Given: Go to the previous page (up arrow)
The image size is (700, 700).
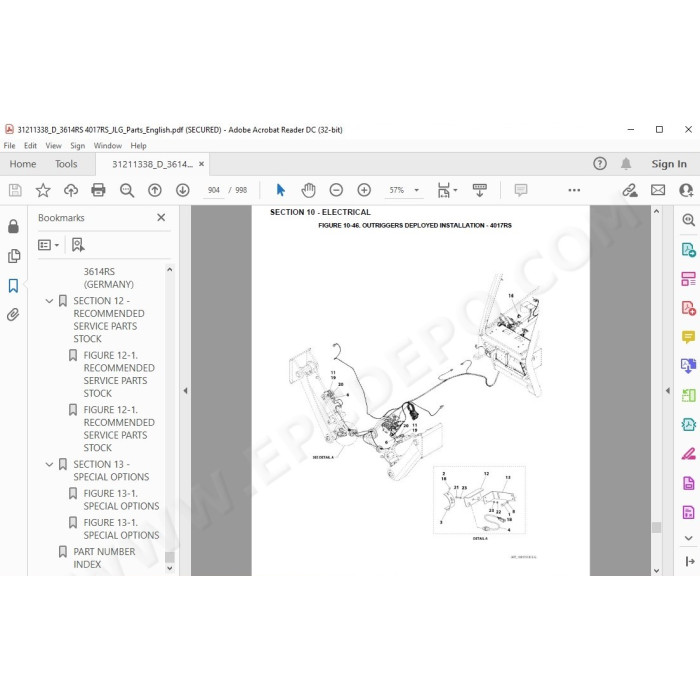Looking at the screenshot, I should 154,190.
